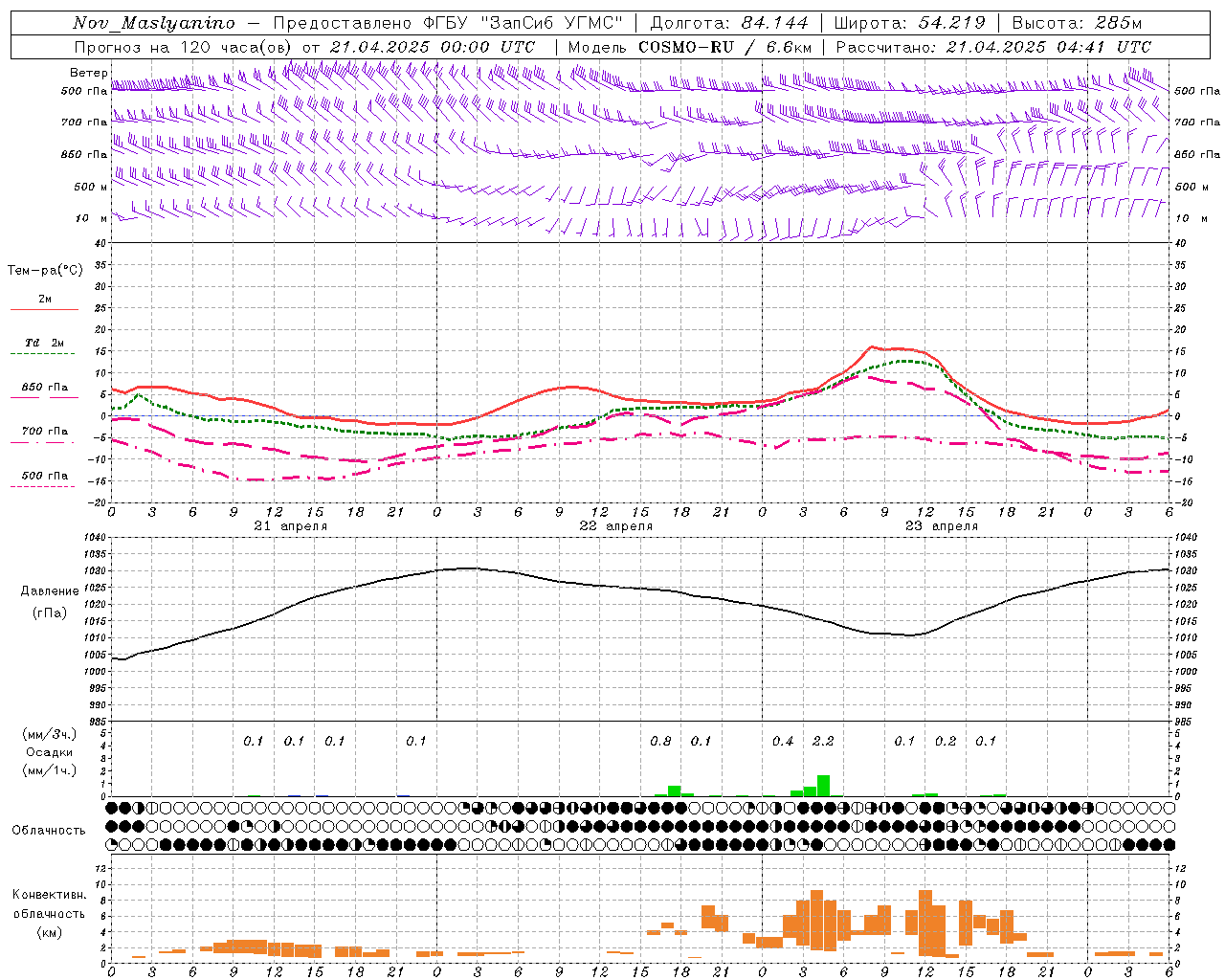Click the 0.8 precipitation value

660,742
